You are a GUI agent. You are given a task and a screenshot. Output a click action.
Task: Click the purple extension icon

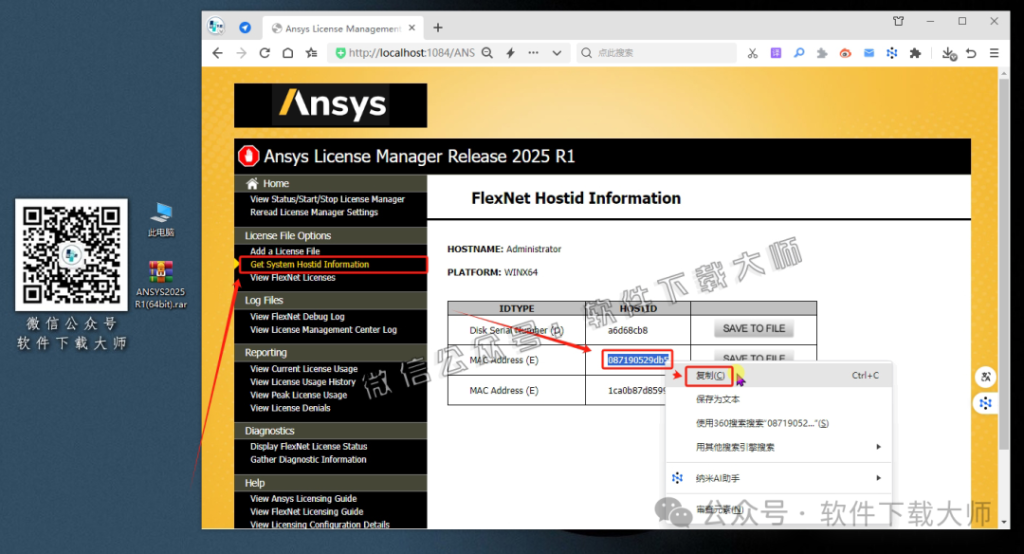pyautogui.click(x=776, y=53)
